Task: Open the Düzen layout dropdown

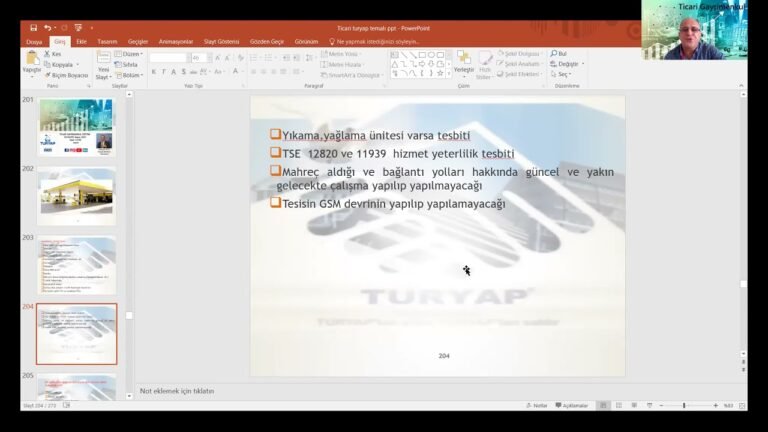Action: pyautogui.click(x=129, y=54)
